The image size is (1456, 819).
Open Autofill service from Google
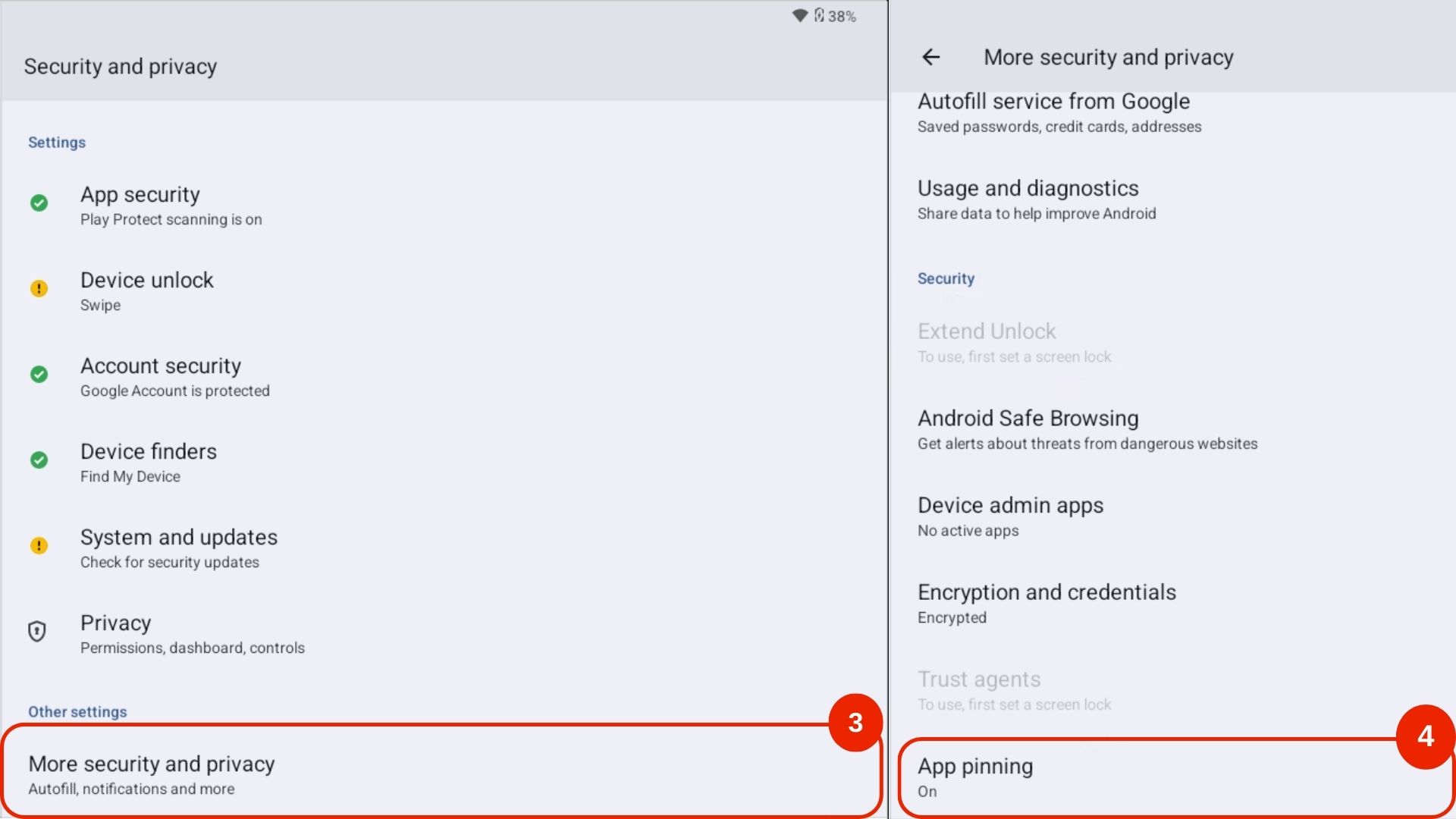(1059, 112)
